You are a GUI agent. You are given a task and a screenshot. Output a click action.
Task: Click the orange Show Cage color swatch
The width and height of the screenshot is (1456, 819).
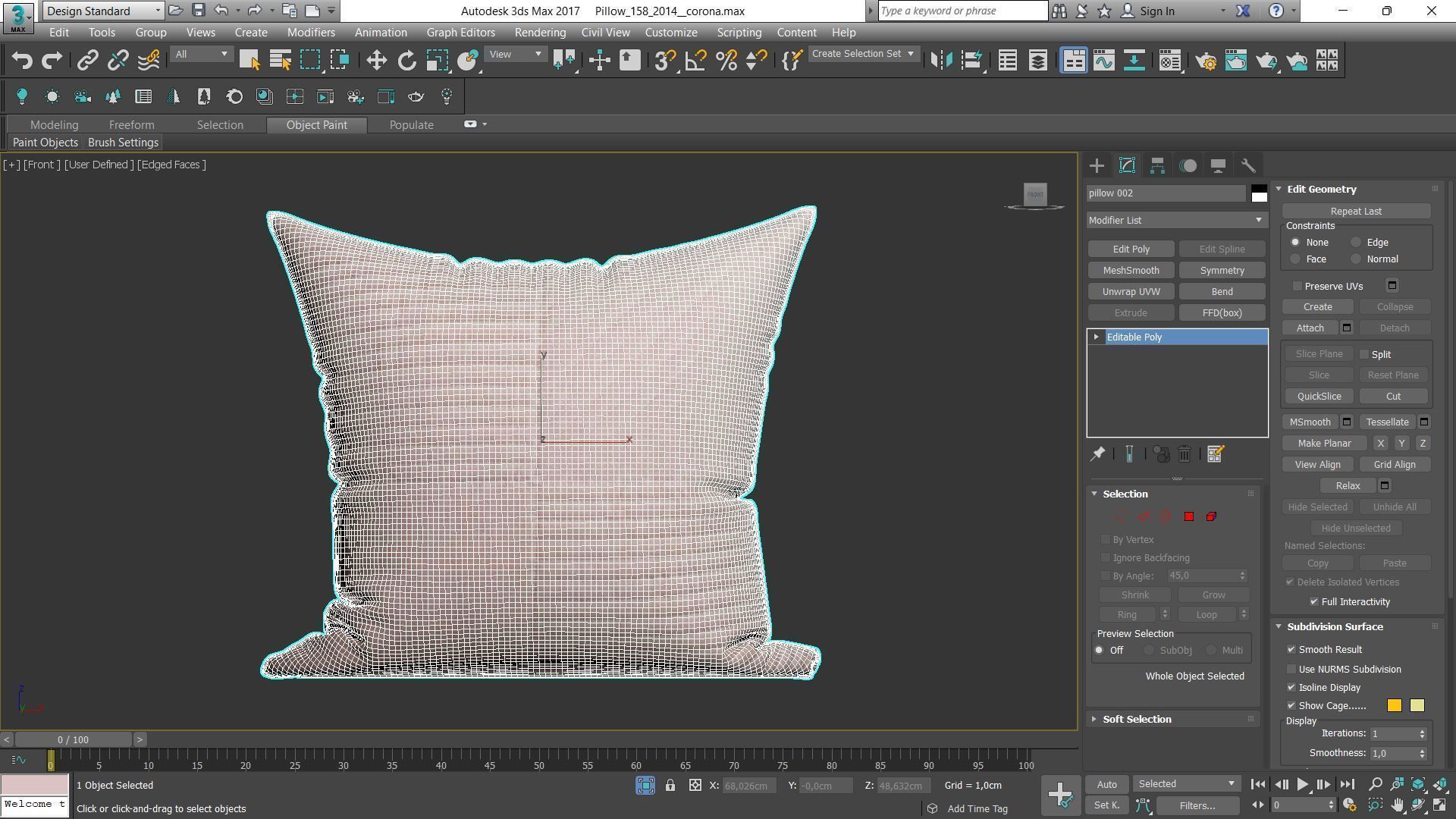(1394, 706)
